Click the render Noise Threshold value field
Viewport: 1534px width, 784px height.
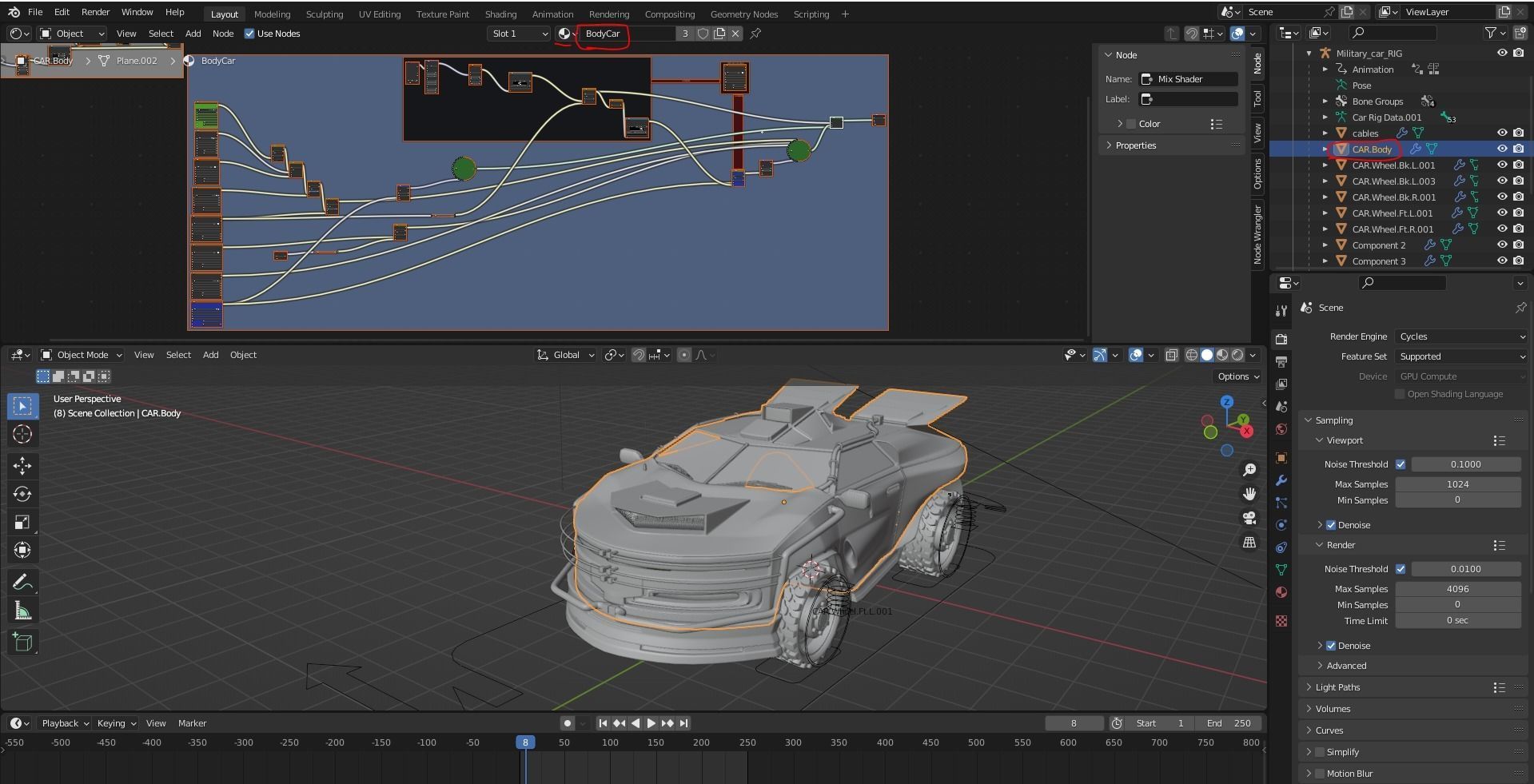1466,569
